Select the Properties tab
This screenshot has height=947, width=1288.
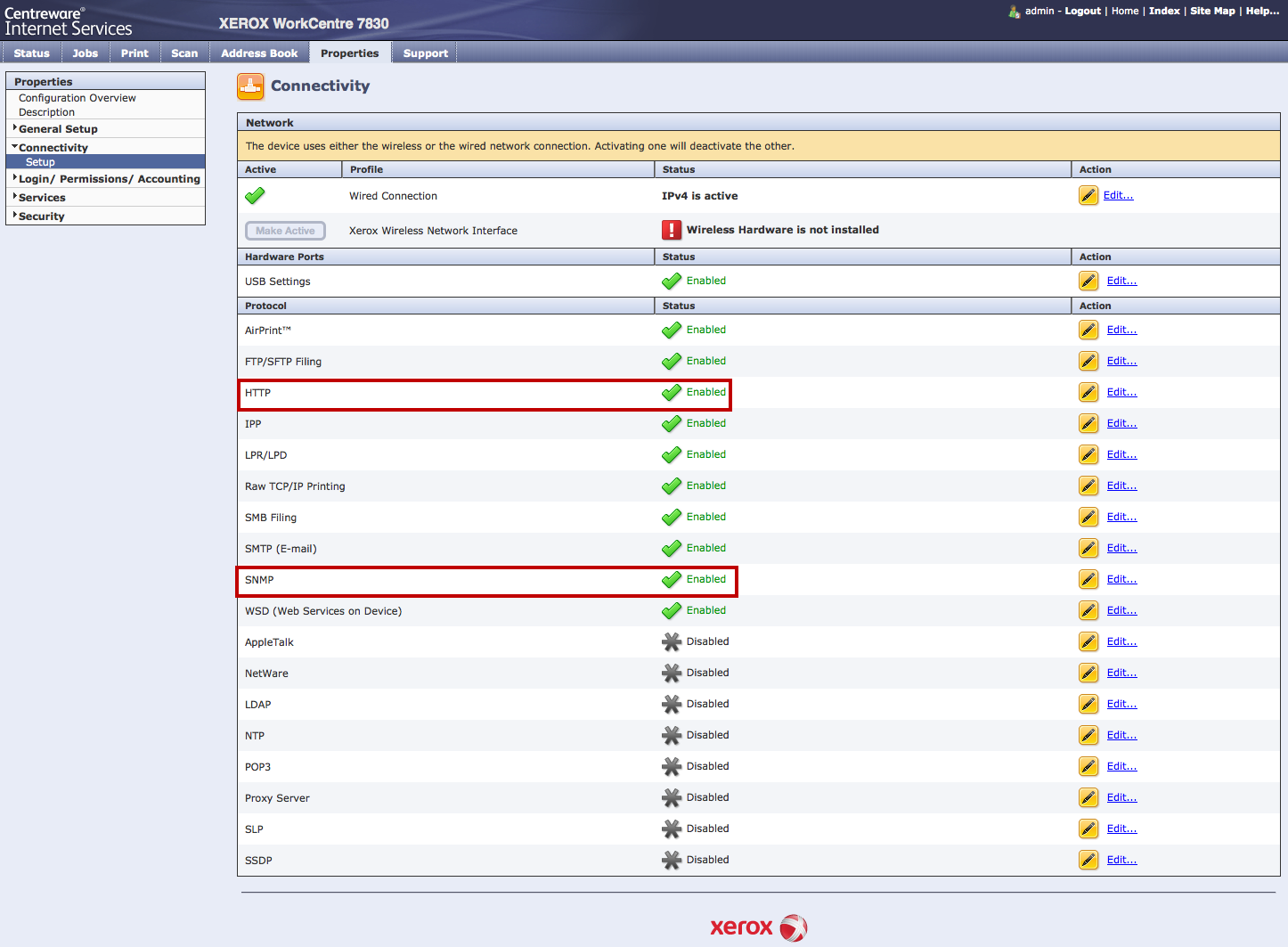(x=350, y=53)
